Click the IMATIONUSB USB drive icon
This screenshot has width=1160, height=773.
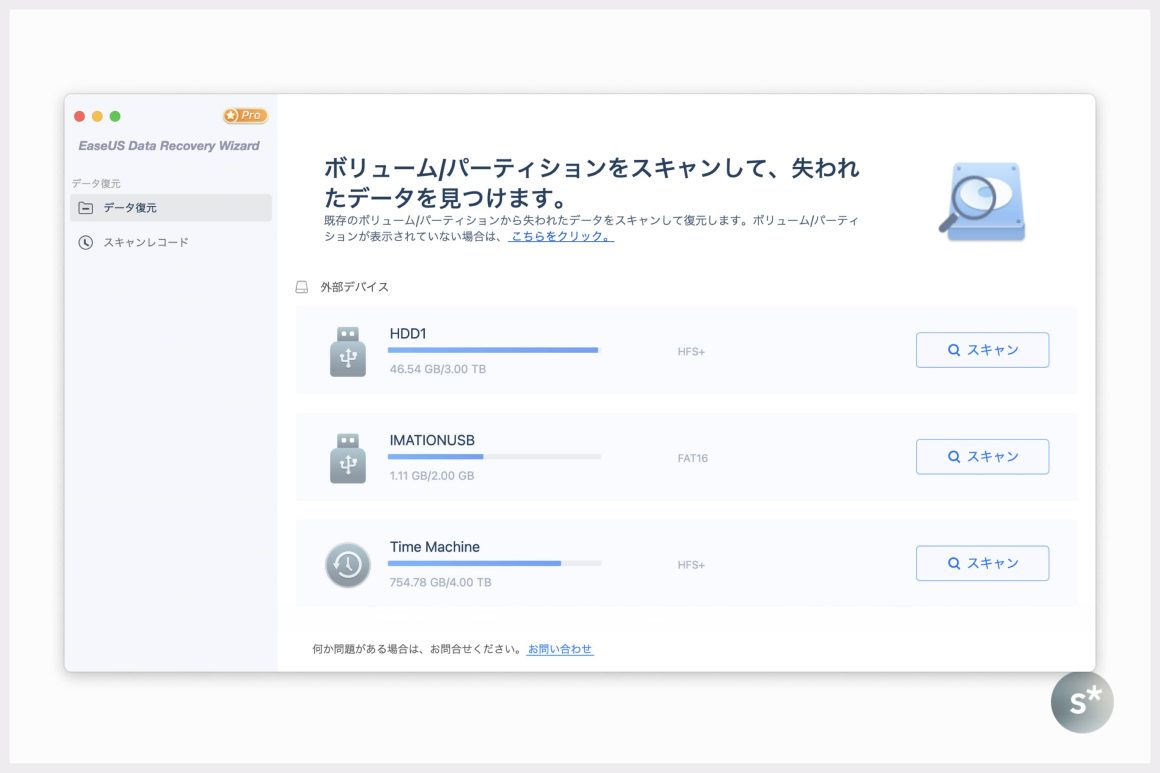[x=348, y=458]
